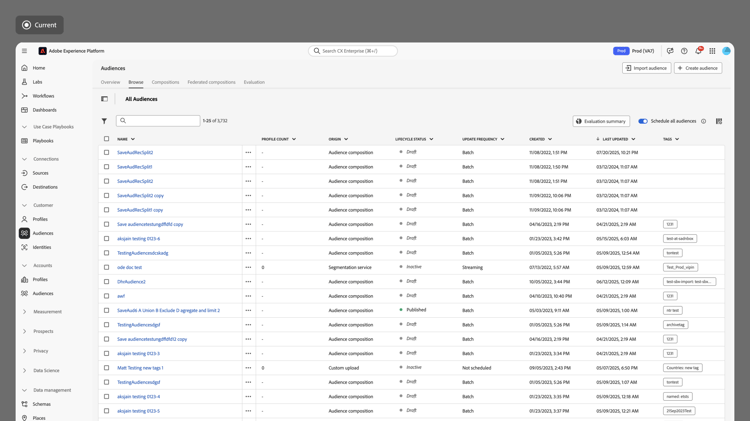Check the select-all header checkbox
The width and height of the screenshot is (750, 421).
(x=106, y=139)
